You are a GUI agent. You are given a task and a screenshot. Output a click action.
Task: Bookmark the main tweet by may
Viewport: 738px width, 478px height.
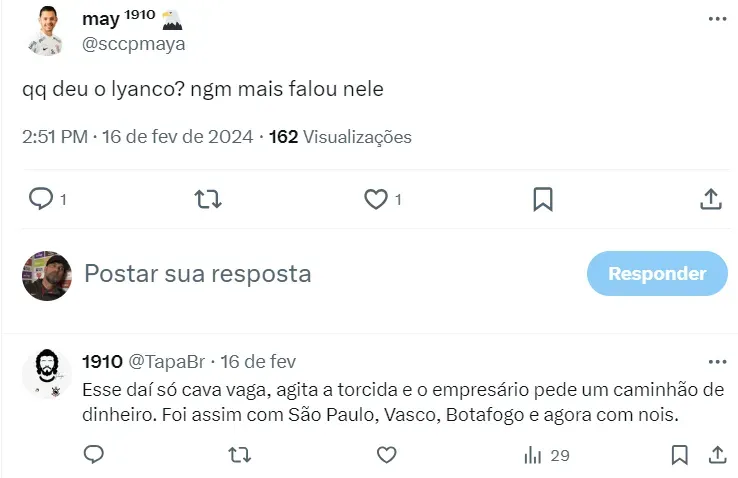(542, 199)
